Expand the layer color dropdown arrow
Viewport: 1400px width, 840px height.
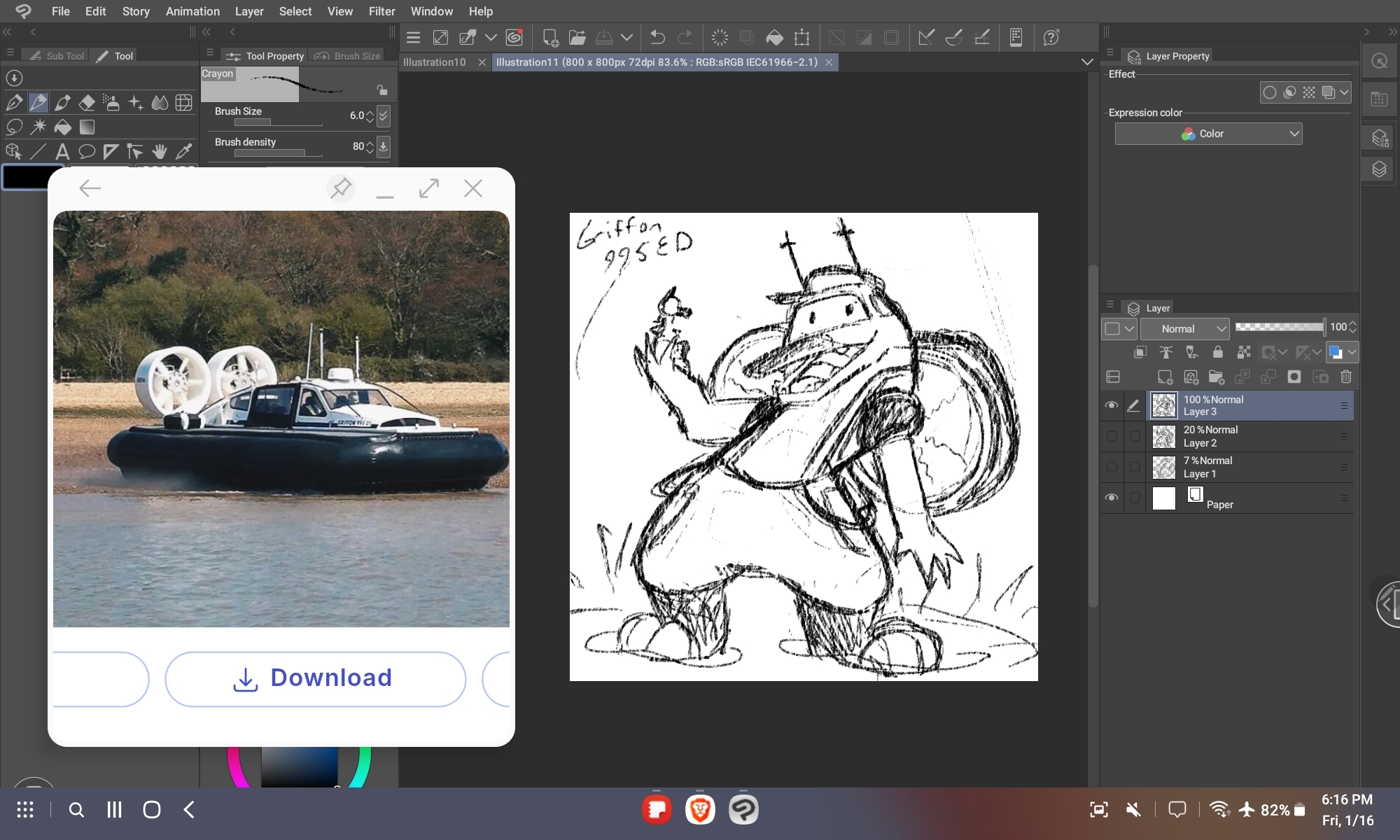tap(1352, 352)
